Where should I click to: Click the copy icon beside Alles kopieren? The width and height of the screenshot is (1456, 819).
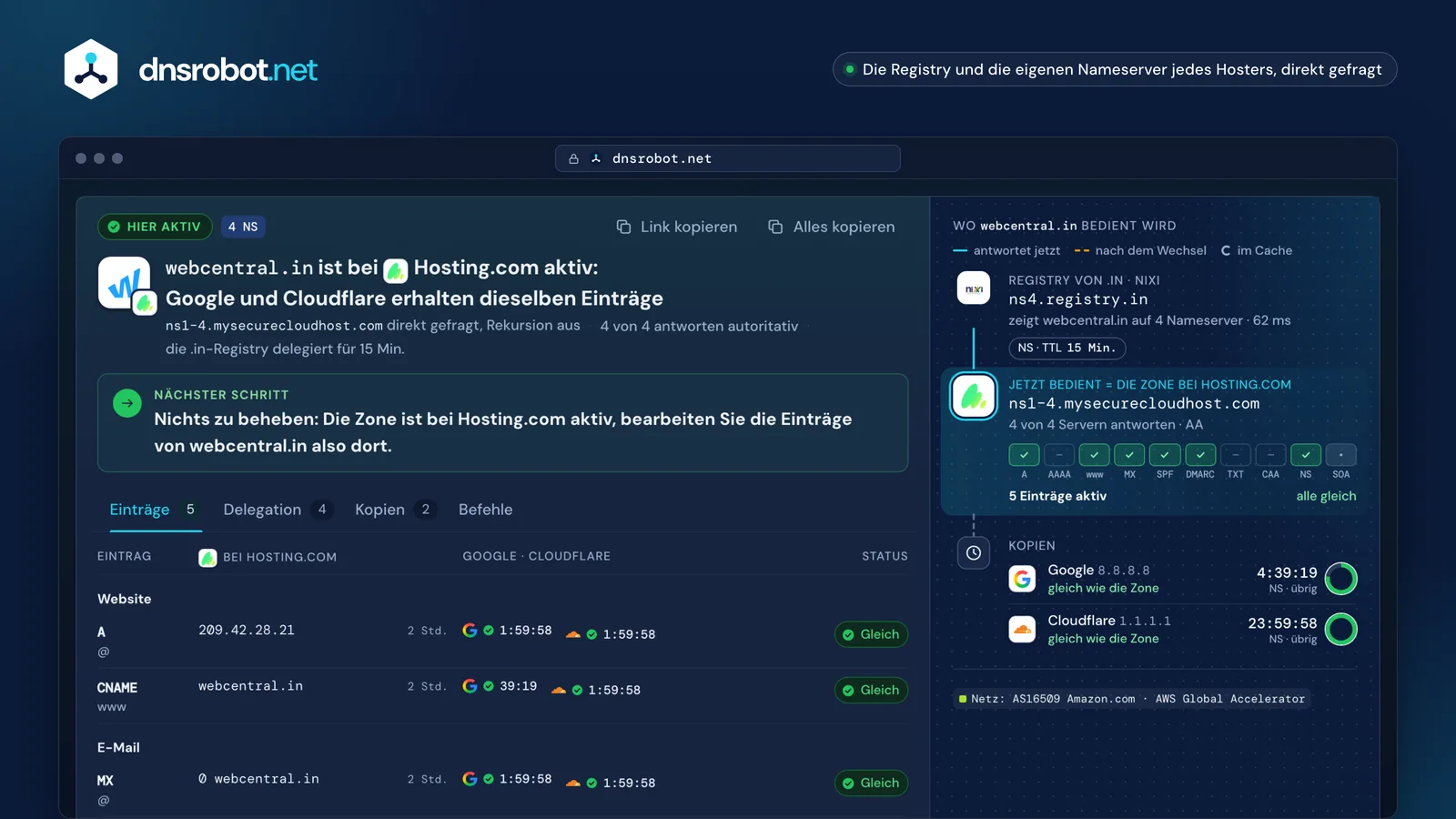pyautogui.click(x=775, y=227)
